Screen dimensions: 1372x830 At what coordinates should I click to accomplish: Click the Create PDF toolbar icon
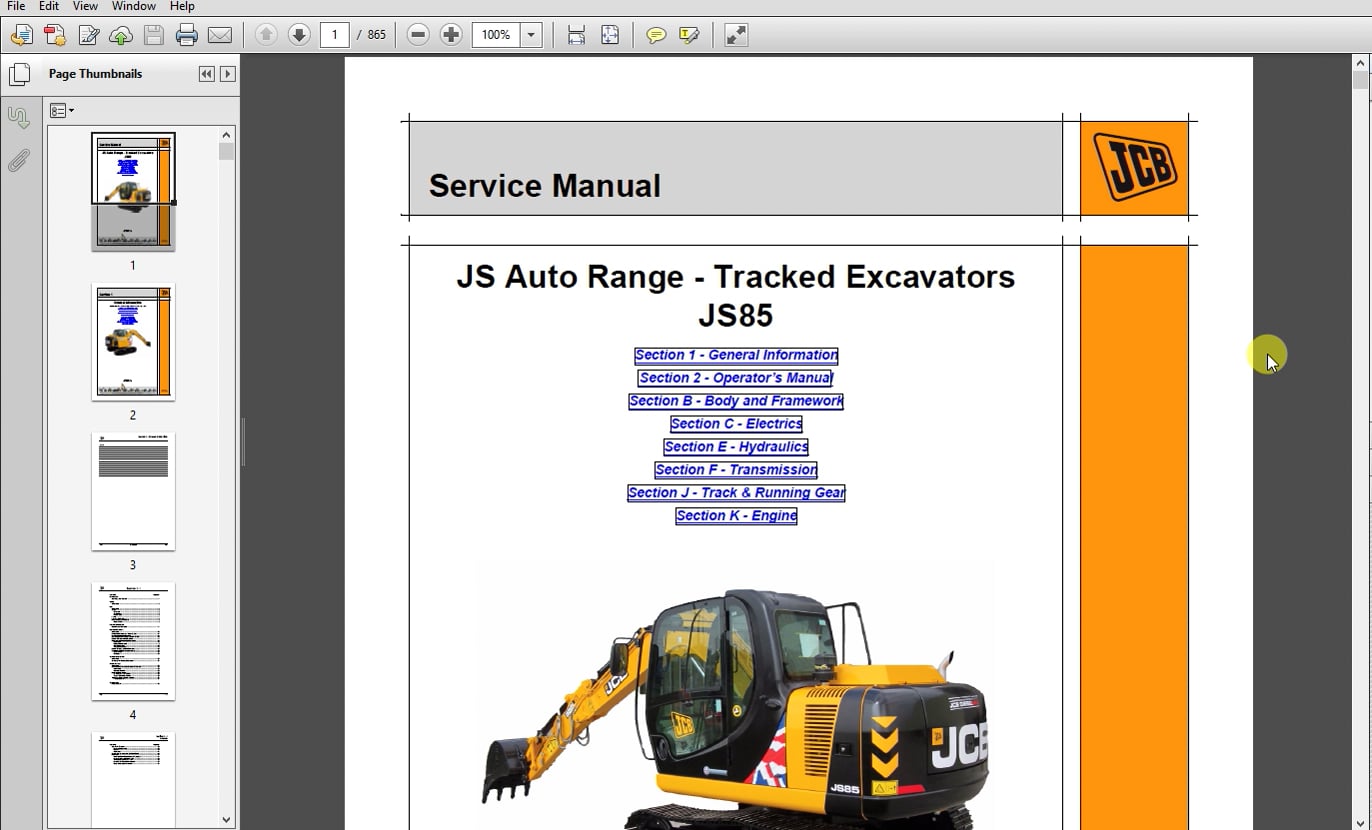21,35
